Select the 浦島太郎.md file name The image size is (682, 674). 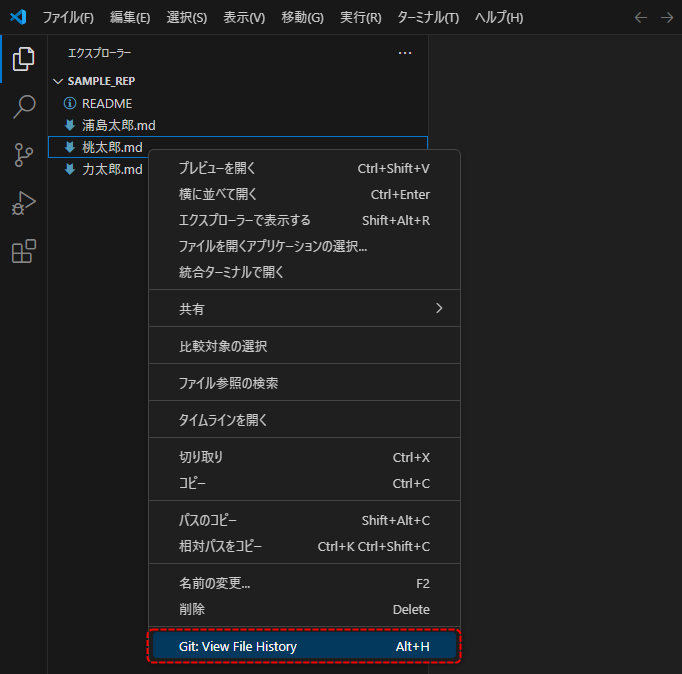click(119, 126)
